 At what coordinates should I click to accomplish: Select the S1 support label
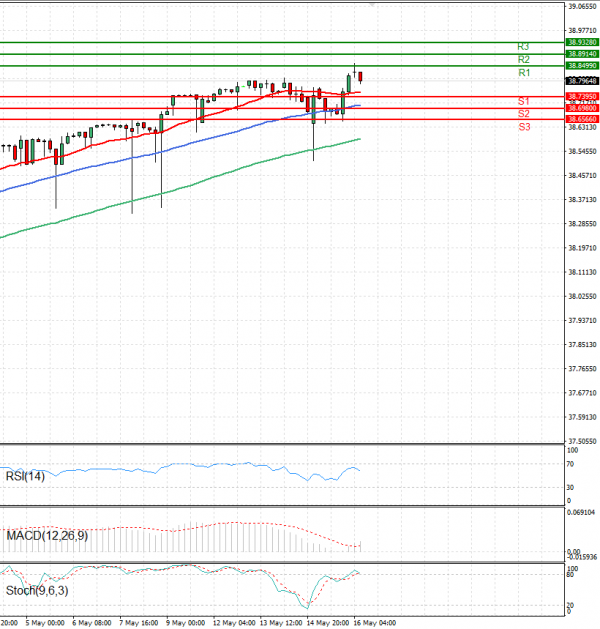523,101
